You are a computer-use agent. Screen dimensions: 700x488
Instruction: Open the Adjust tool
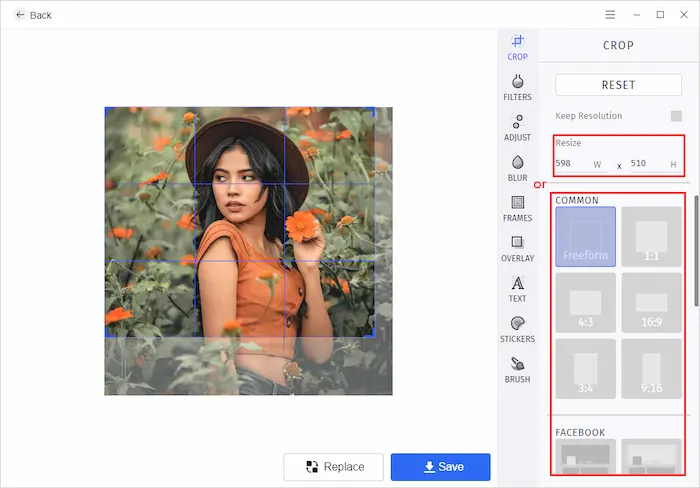coord(517,128)
